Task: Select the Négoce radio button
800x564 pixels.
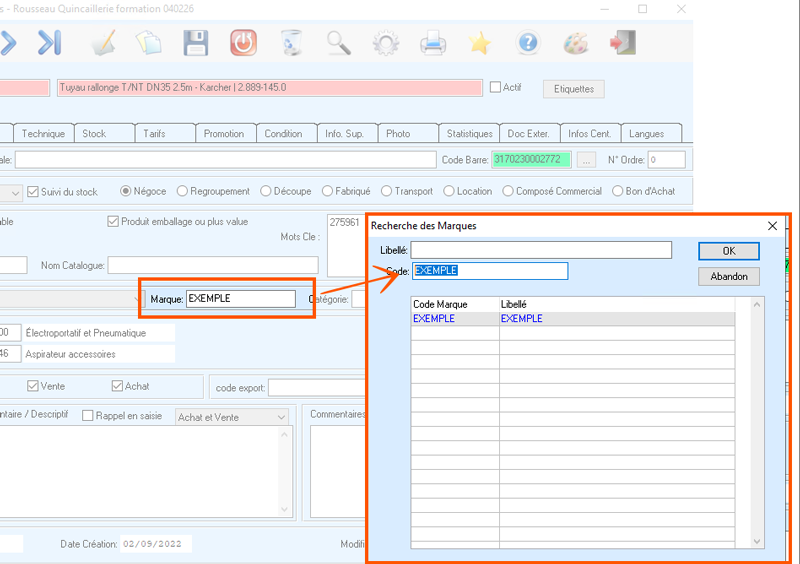Action: [x=126, y=191]
